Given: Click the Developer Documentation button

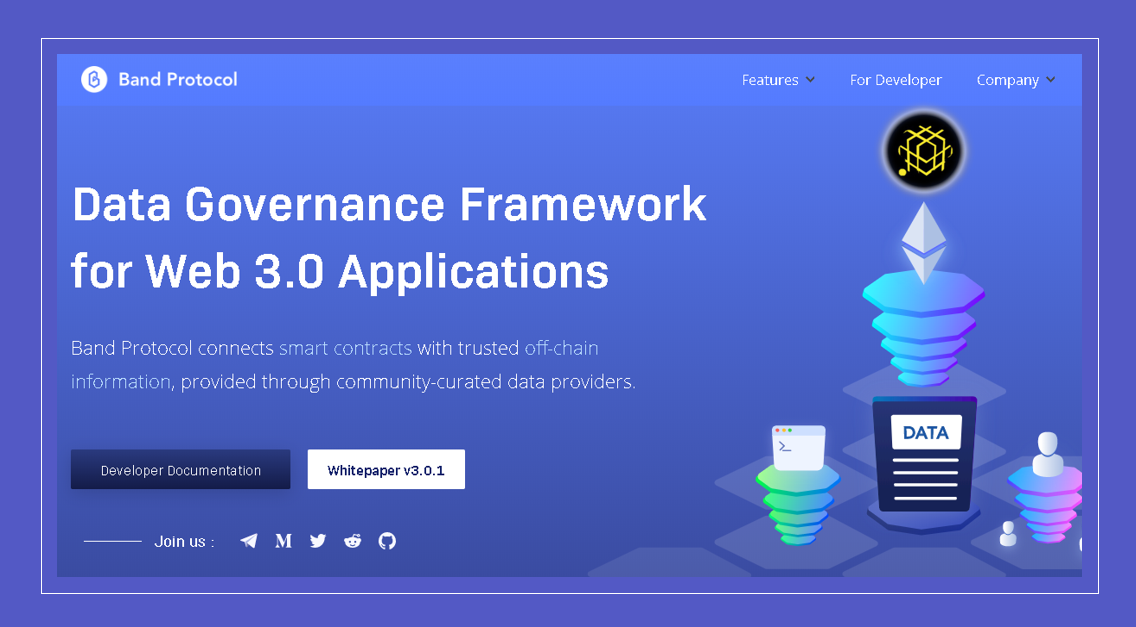Looking at the screenshot, I should point(180,470).
